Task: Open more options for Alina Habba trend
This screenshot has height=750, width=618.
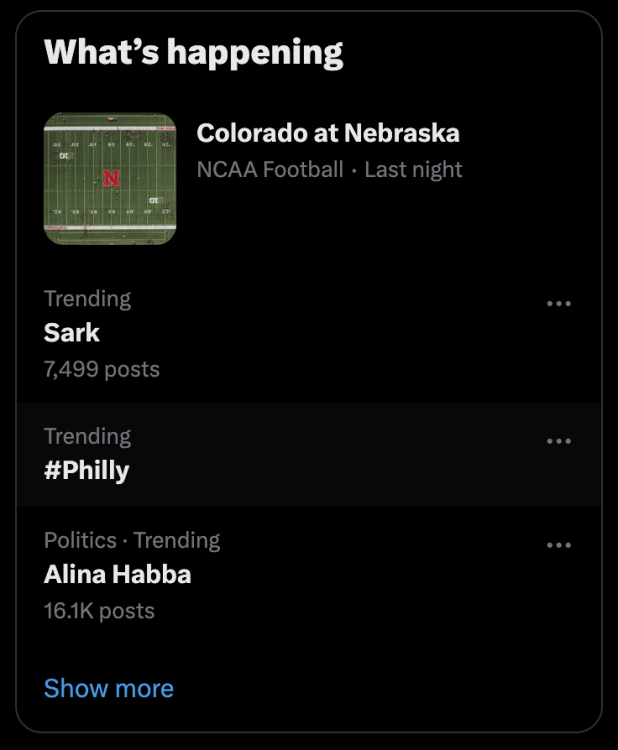Action: coord(559,545)
